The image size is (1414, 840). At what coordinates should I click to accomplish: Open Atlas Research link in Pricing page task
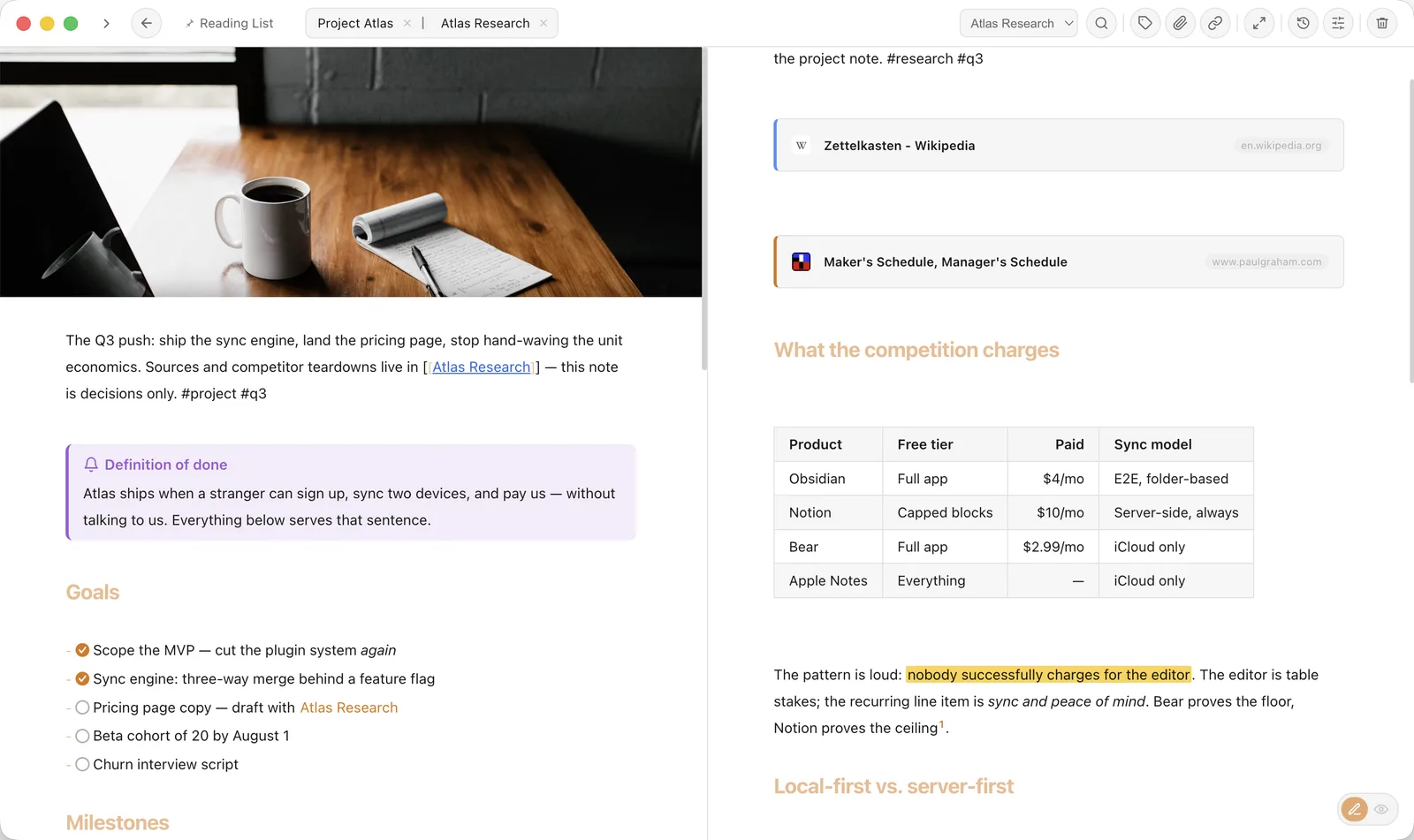349,708
